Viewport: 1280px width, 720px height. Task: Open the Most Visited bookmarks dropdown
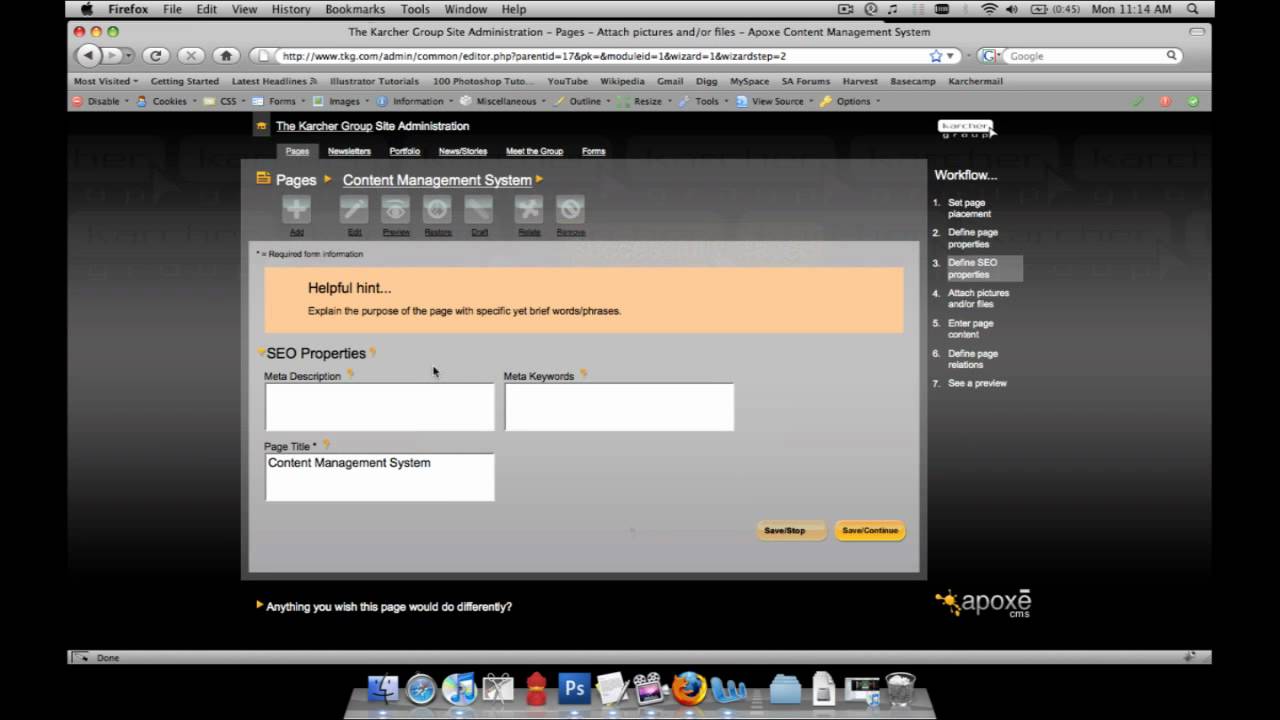click(x=106, y=81)
